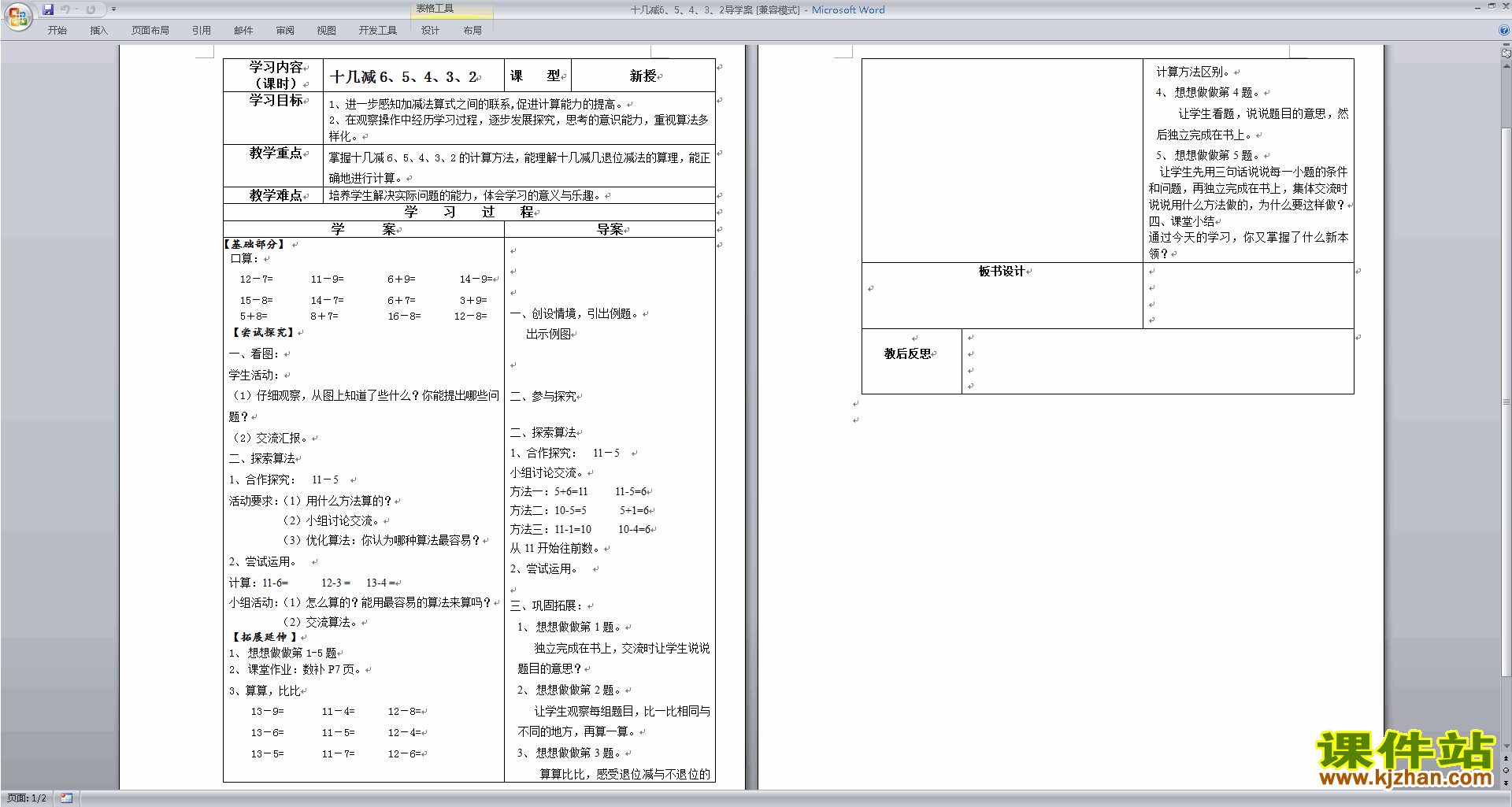Viewport: 1512px width, 807px height.
Task: Click the select browse object button
Action: click(x=1506, y=770)
